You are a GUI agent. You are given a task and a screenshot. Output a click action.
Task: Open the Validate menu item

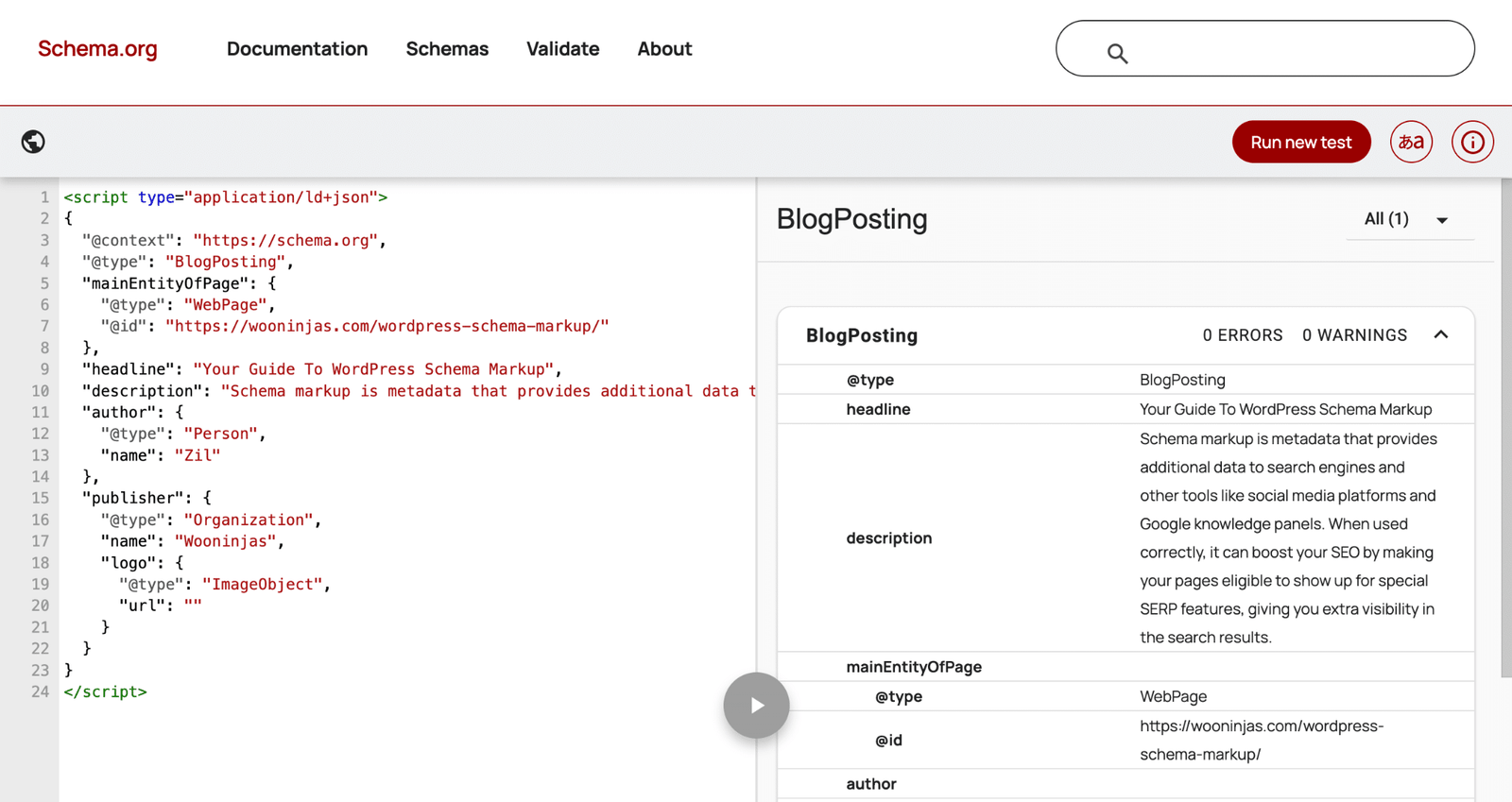pos(562,48)
